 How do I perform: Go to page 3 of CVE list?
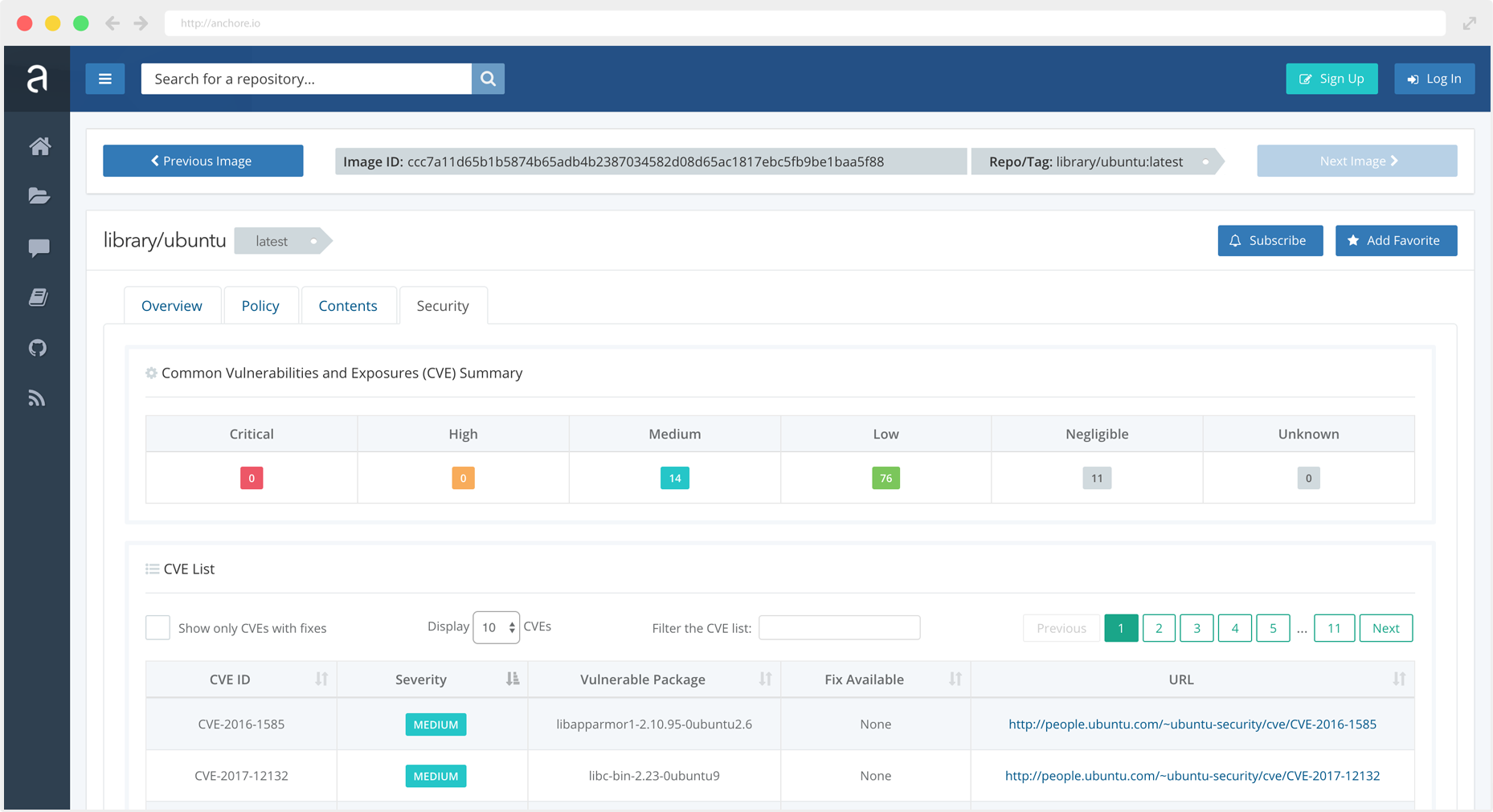click(x=1196, y=628)
